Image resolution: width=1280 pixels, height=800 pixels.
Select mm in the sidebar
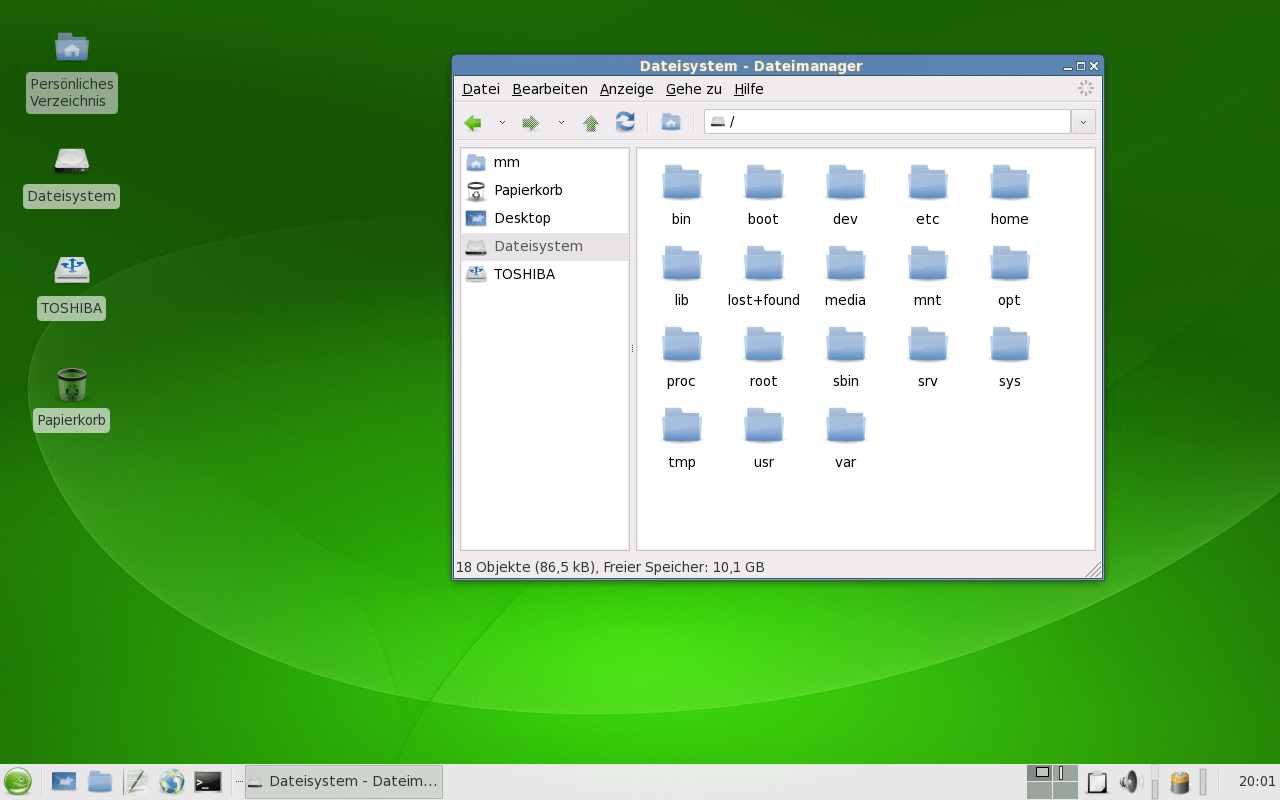pyautogui.click(x=545, y=162)
